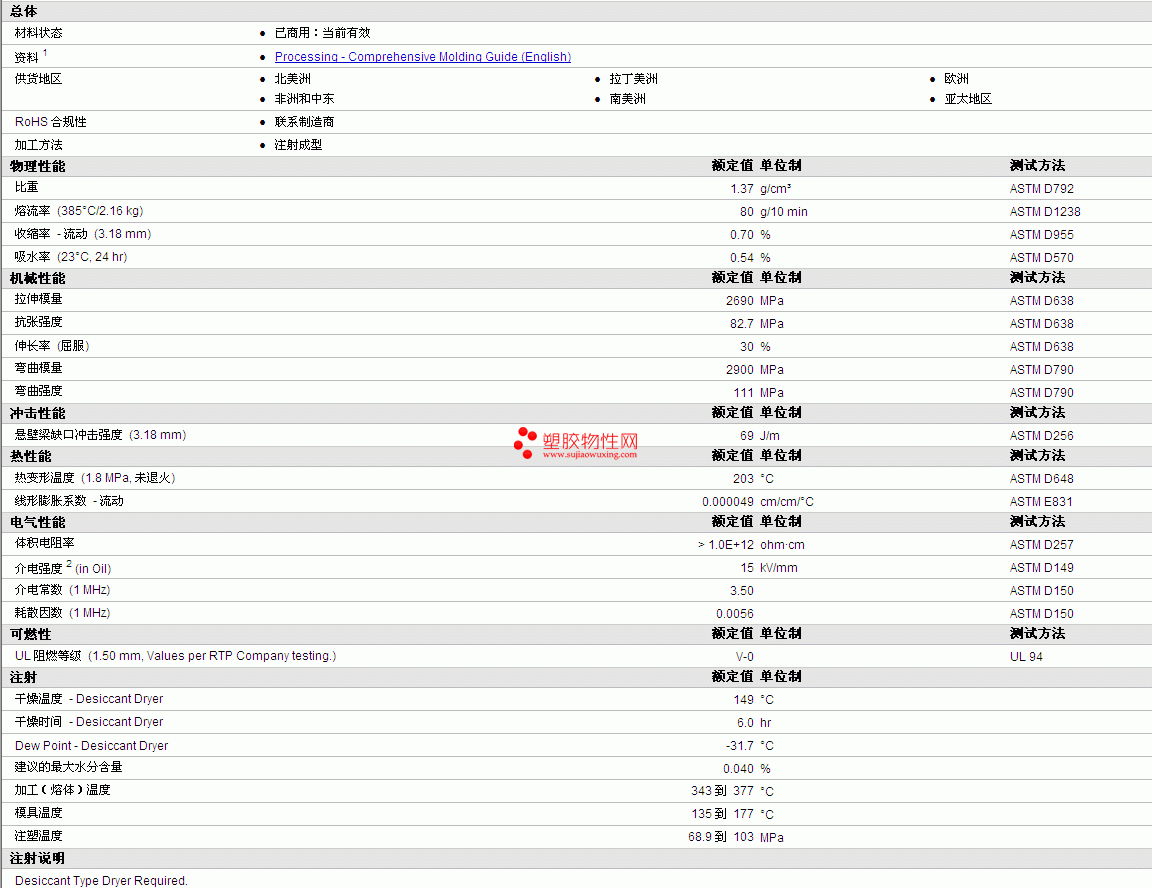Screen dimensions: 1152x888
Task: Click the 收缩率 流动 value 0.70
Action: [x=742, y=235]
